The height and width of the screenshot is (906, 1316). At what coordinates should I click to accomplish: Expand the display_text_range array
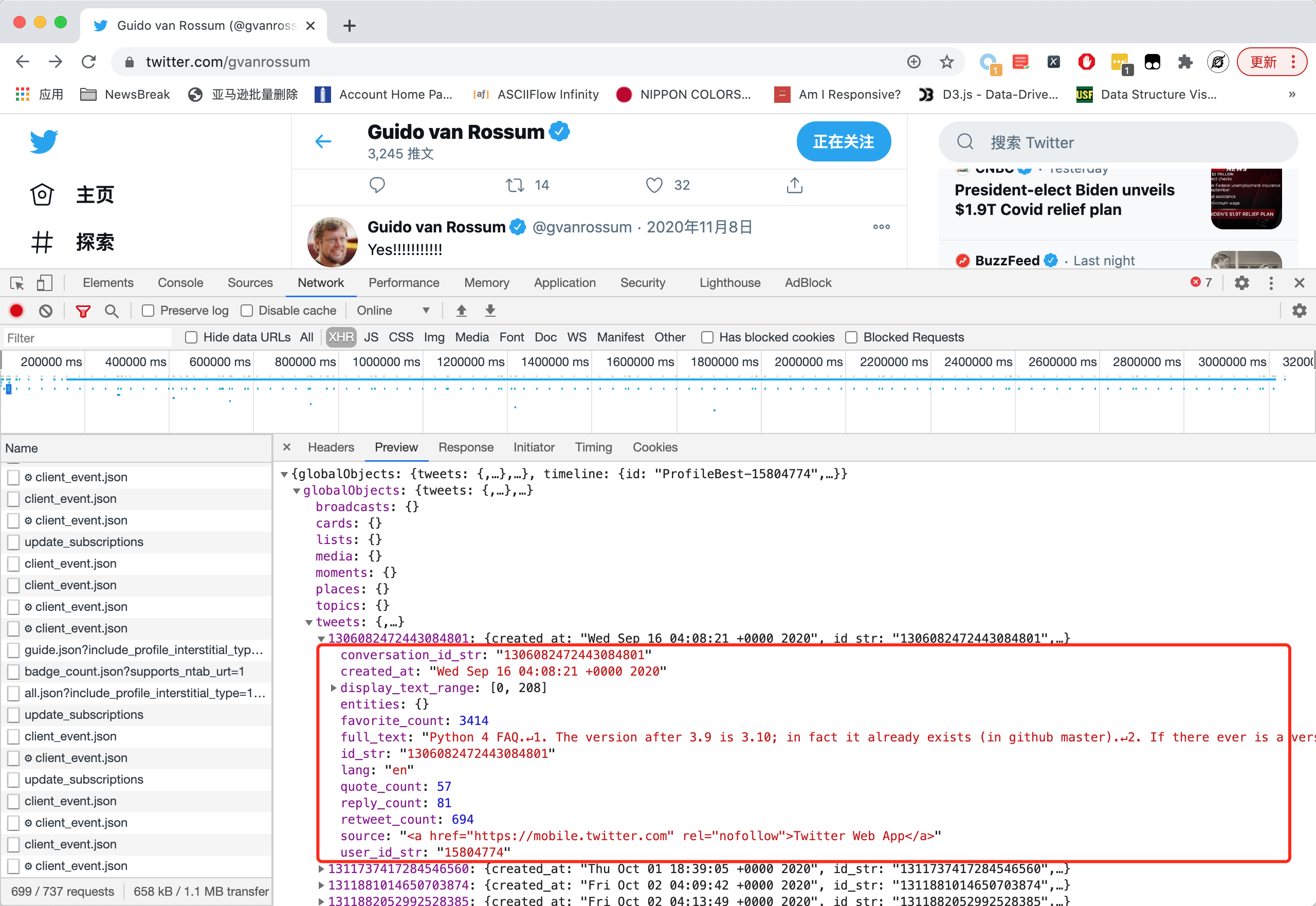pyautogui.click(x=334, y=688)
